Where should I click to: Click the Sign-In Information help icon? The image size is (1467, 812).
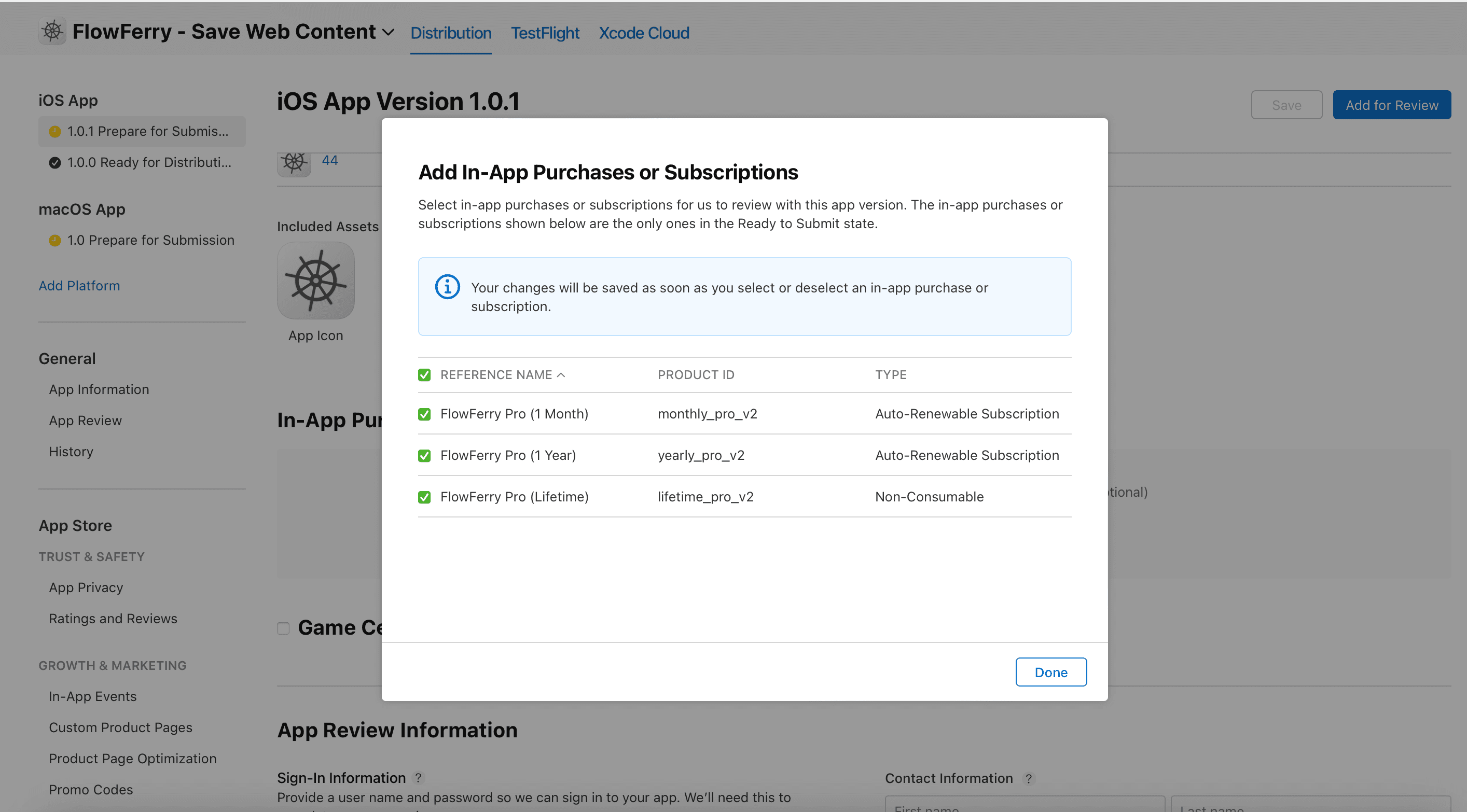click(418, 778)
